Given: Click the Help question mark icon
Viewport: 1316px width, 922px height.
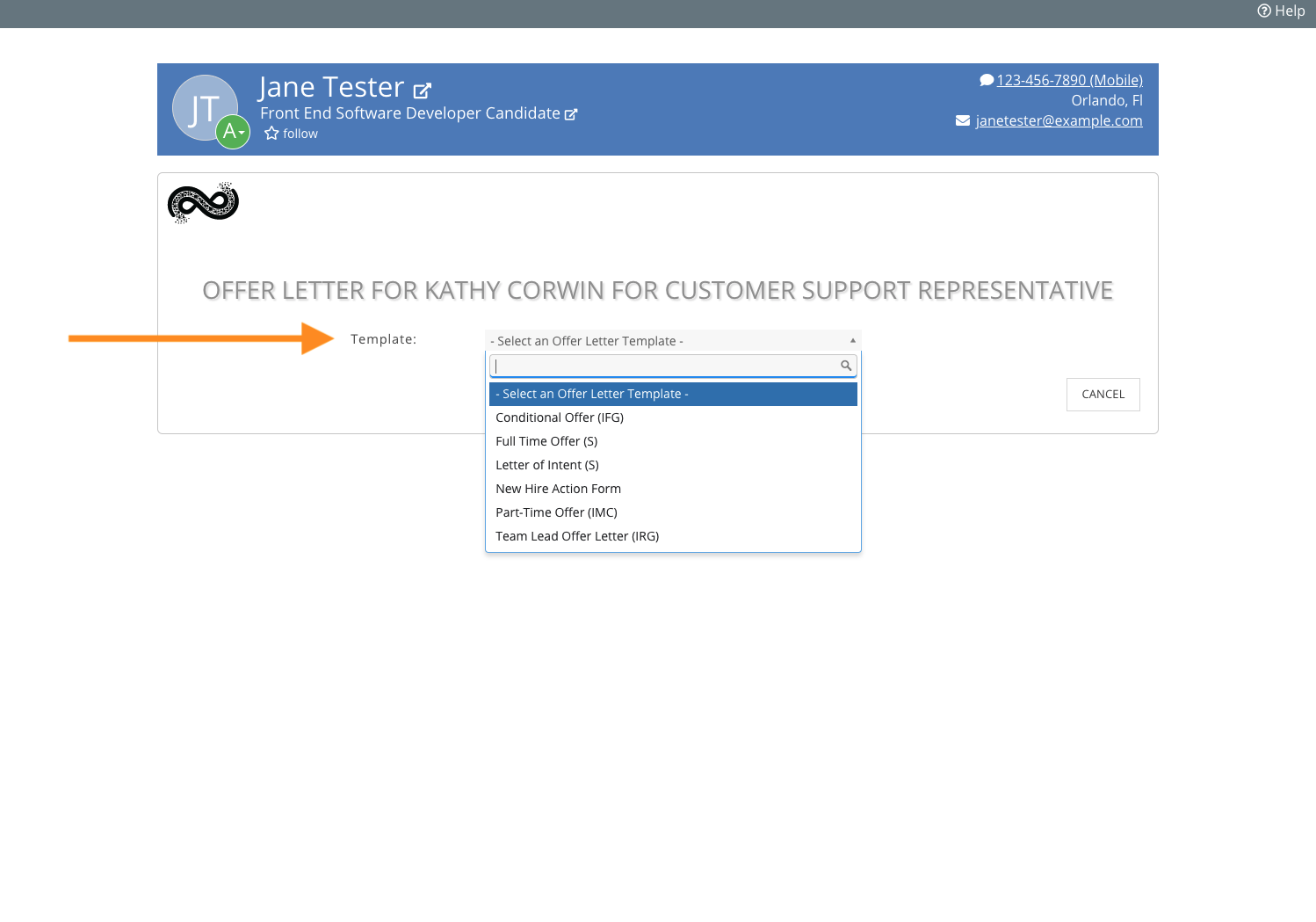Looking at the screenshot, I should (x=1264, y=11).
